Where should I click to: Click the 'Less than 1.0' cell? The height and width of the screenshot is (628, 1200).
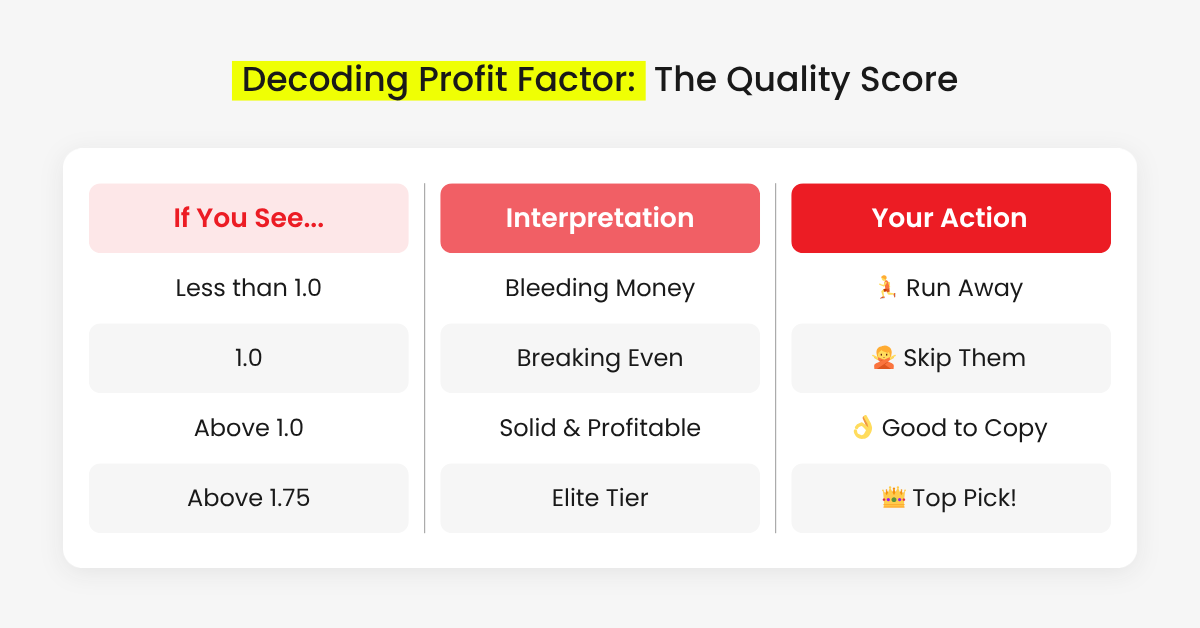tap(248, 288)
